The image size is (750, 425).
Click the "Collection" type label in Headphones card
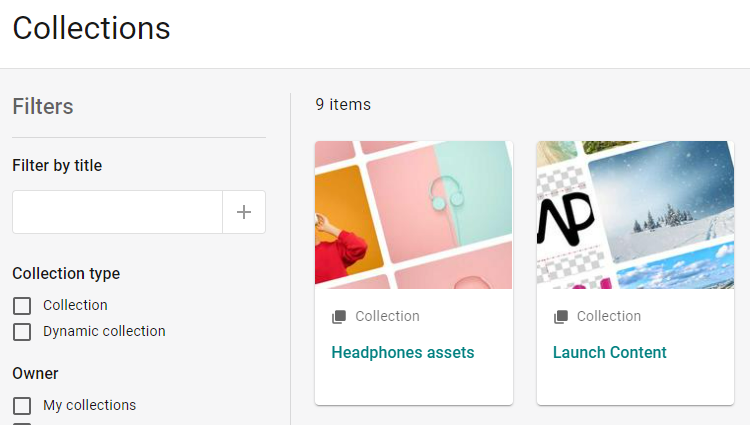[387, 316]
